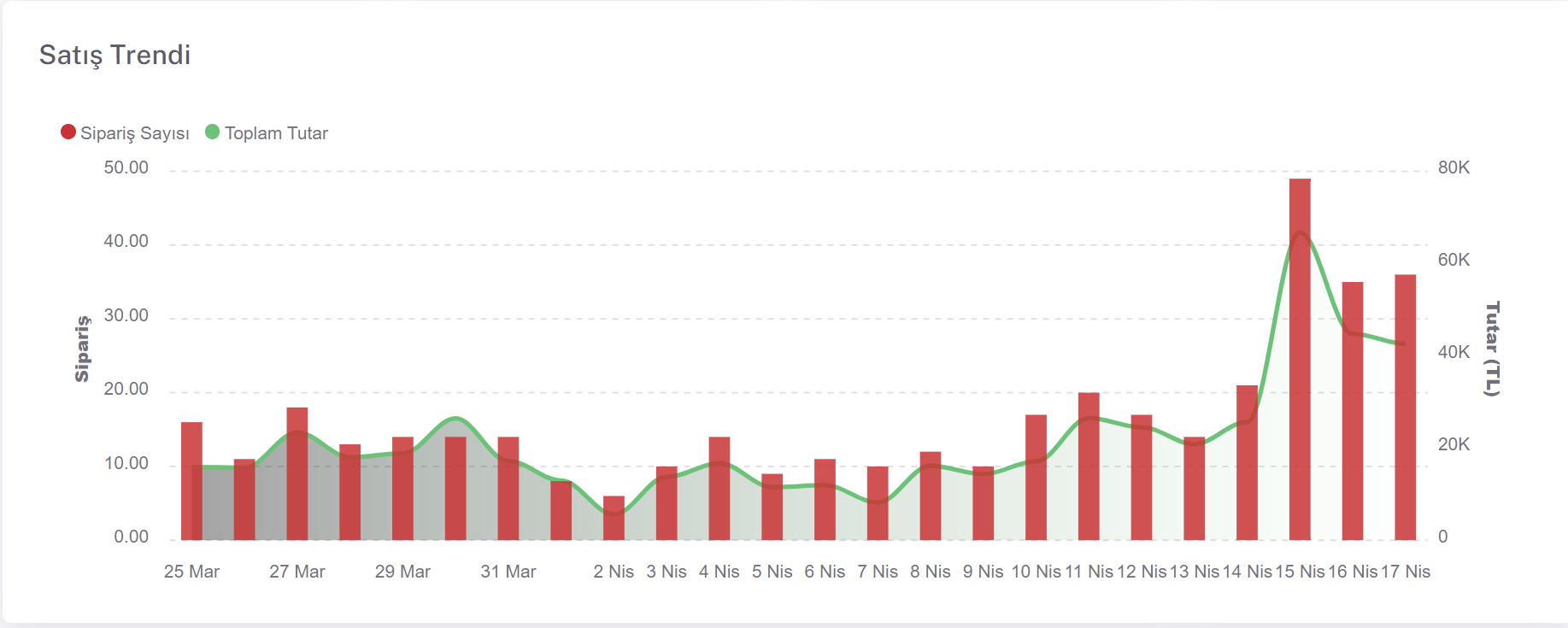Click the 4 Nis red bar

tap(719, 488)
